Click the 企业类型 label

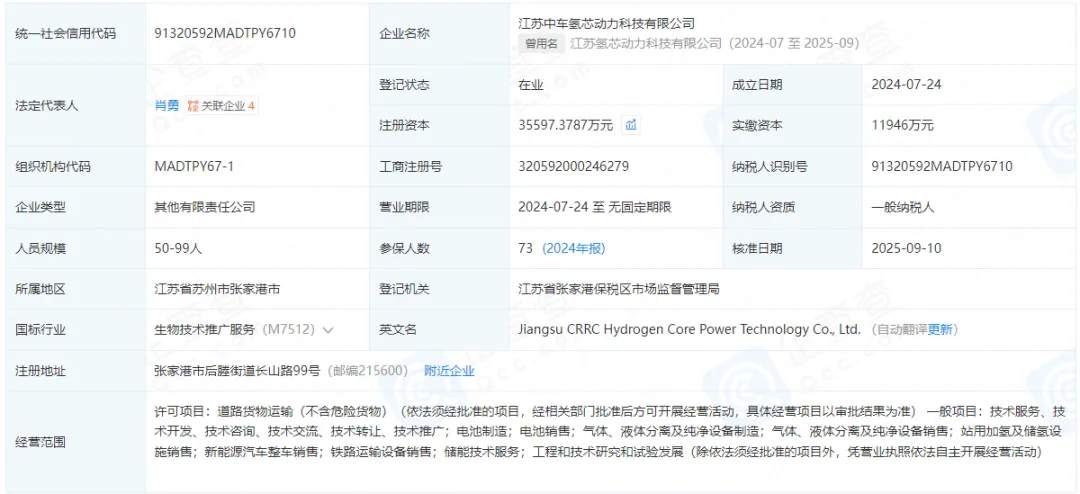coord(41,207)
